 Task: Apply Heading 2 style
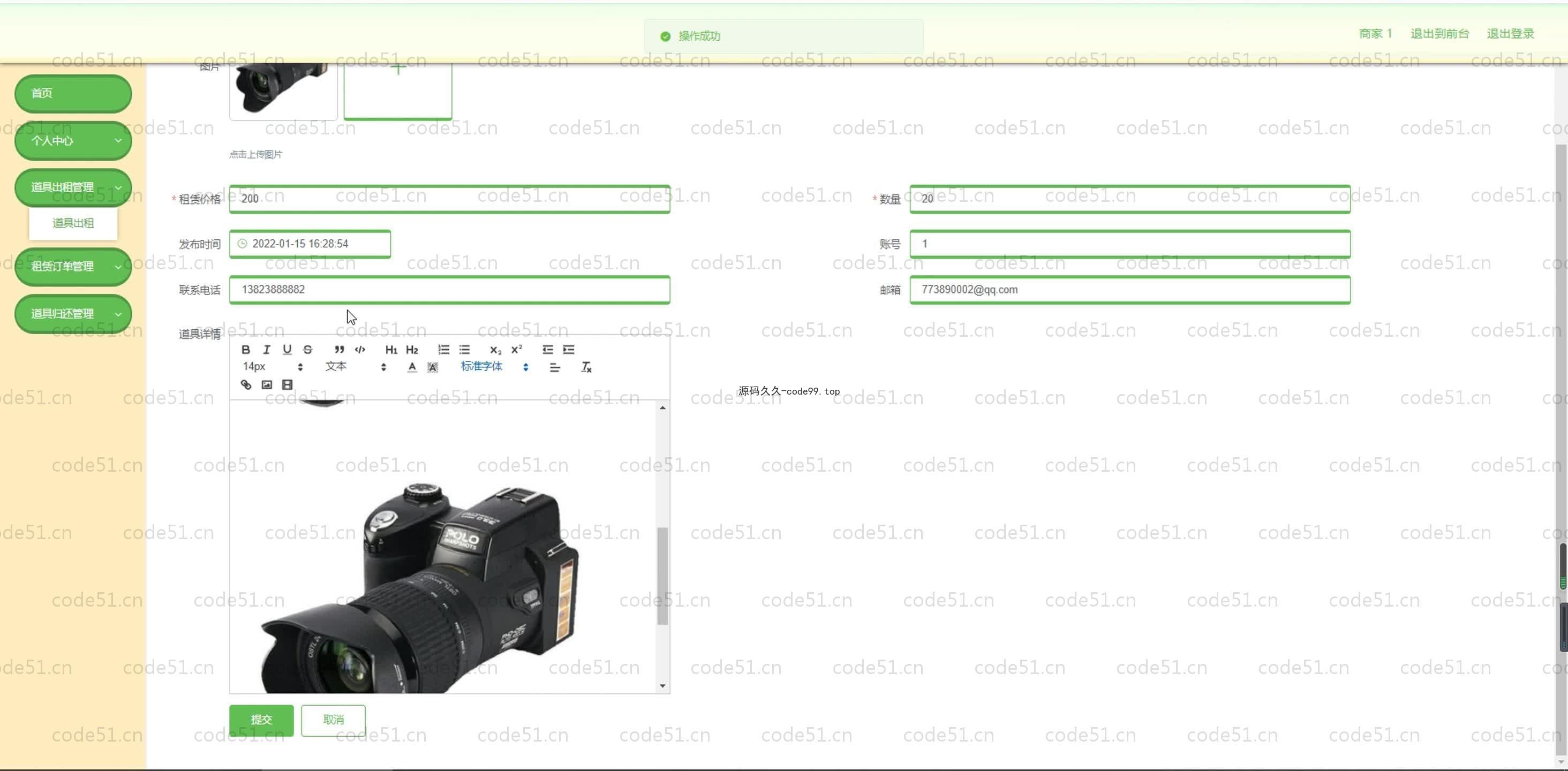412,349
